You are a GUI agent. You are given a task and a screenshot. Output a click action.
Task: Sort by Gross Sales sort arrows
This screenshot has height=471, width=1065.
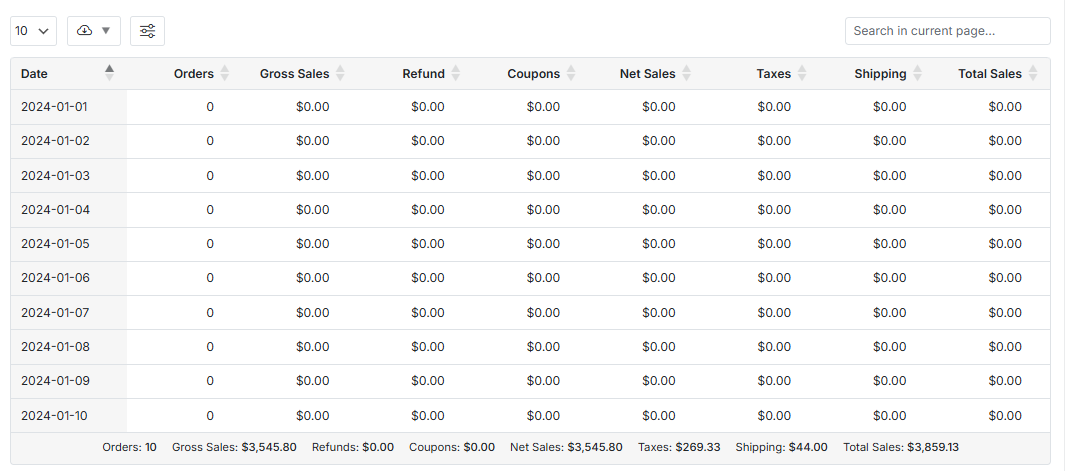[340, 73]
